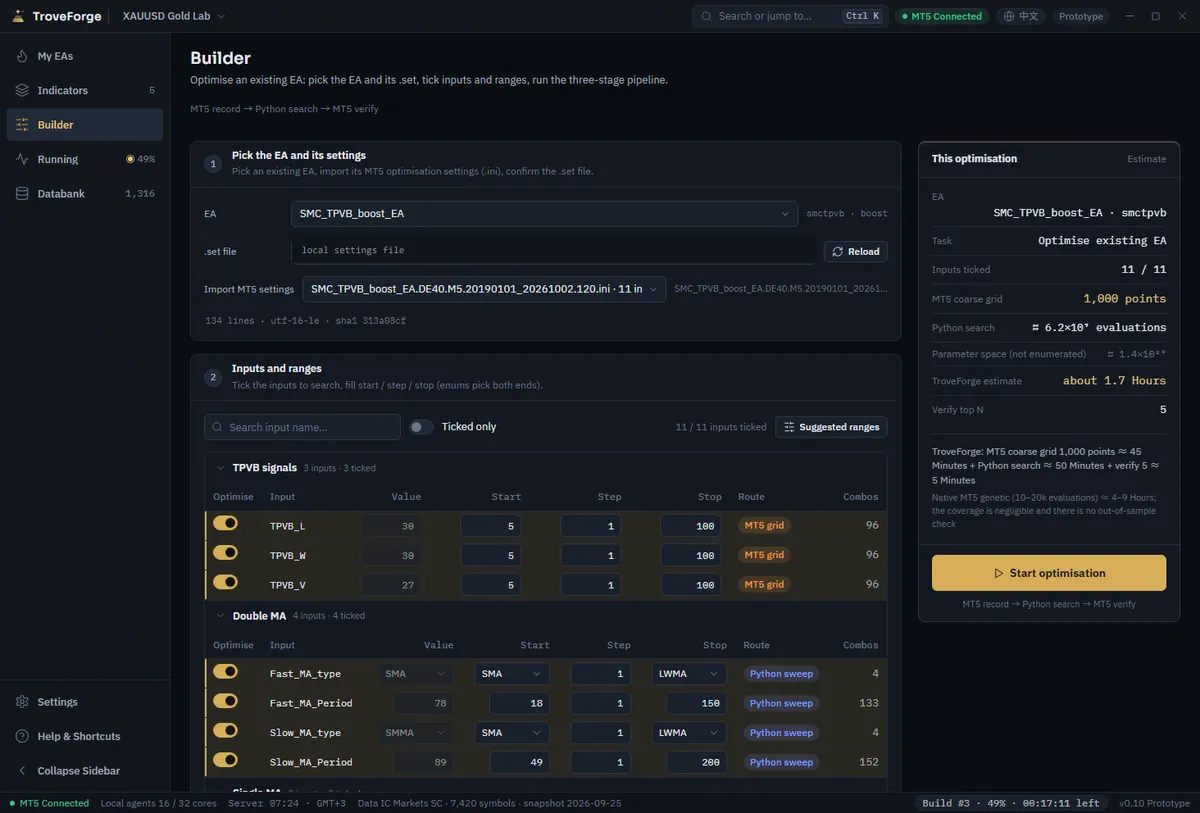This screenshot has width=1200, height=813.
Task: Click the globe language icon
Action: pos(1009,16)
